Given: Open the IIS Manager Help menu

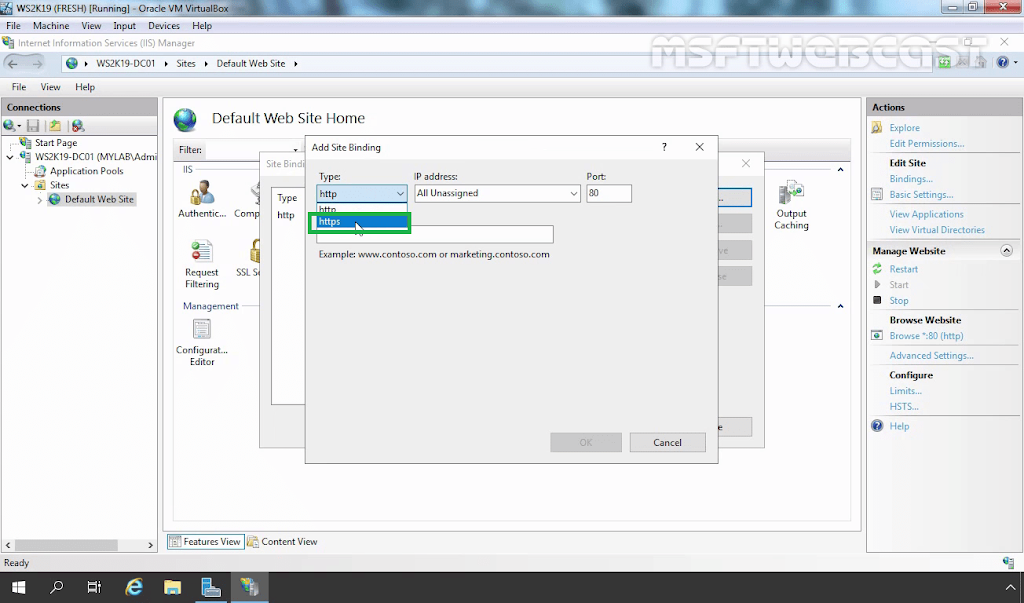Looking at the screenshot, I should (85, 87).
